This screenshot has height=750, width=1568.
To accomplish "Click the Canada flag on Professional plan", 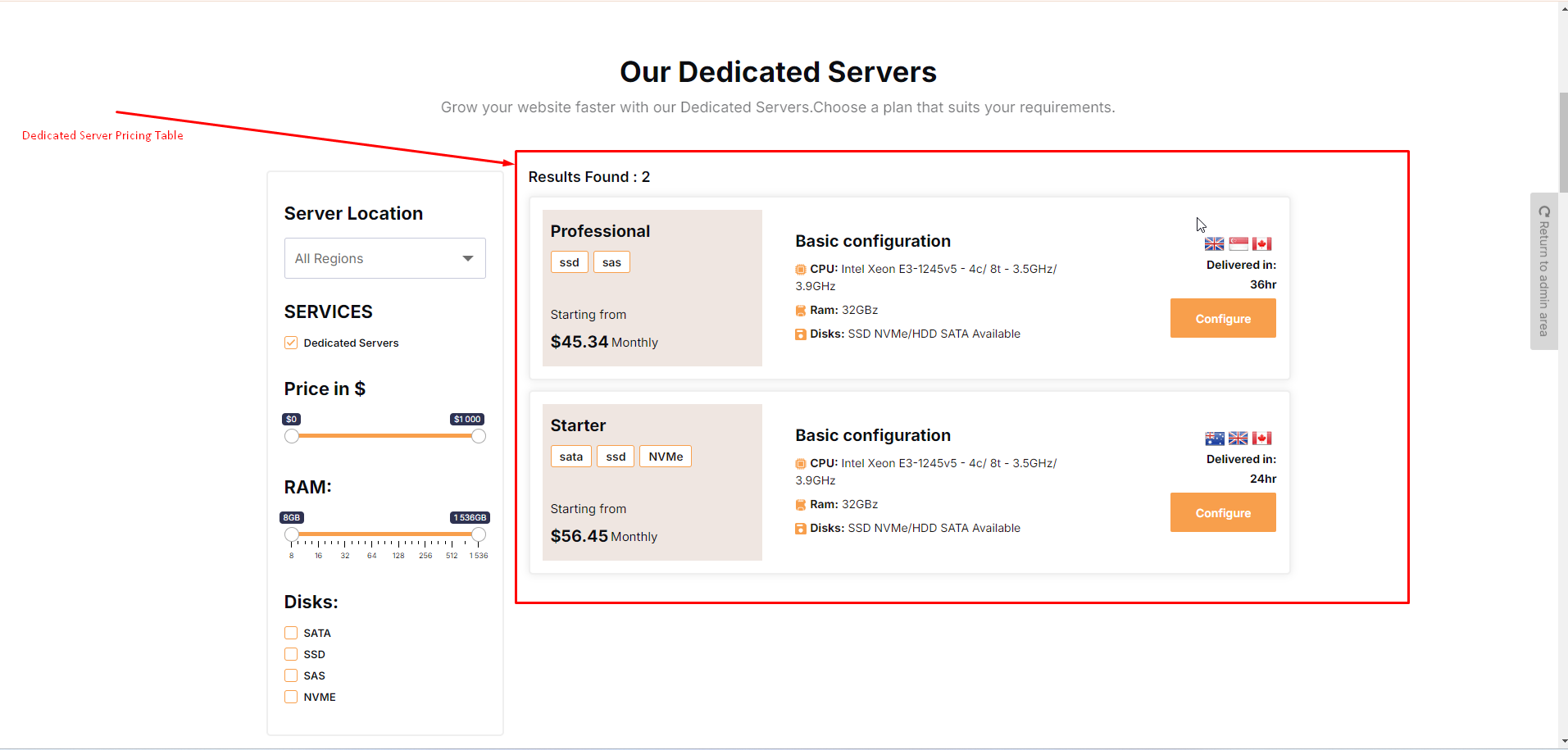I will tap(1262, 244).
